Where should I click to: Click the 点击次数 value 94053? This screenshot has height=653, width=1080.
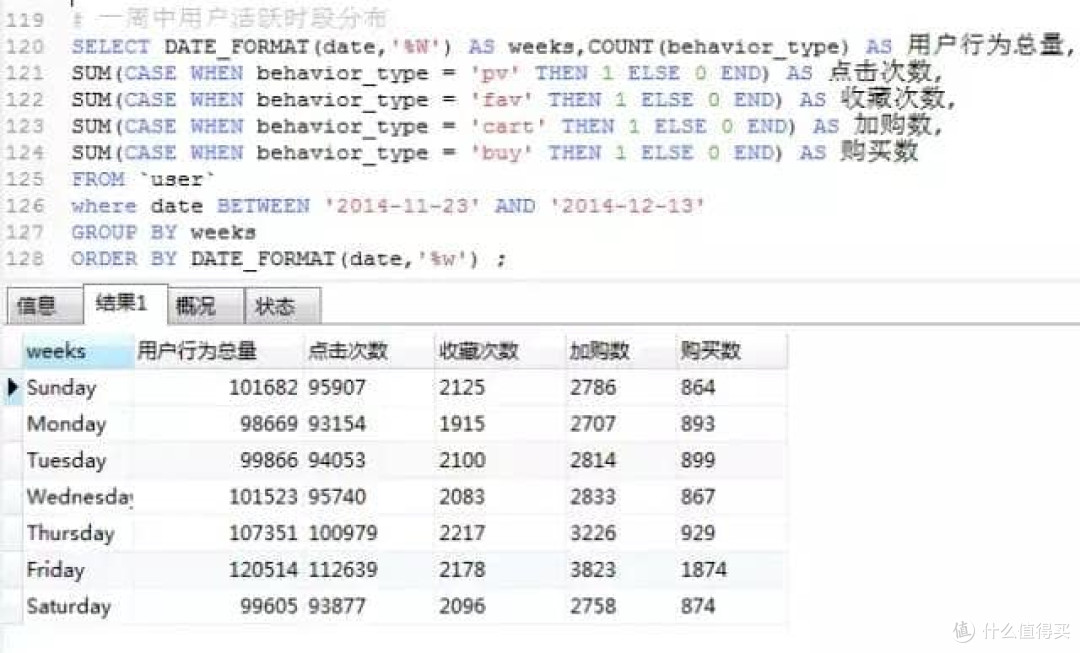[x=337, y=460]
